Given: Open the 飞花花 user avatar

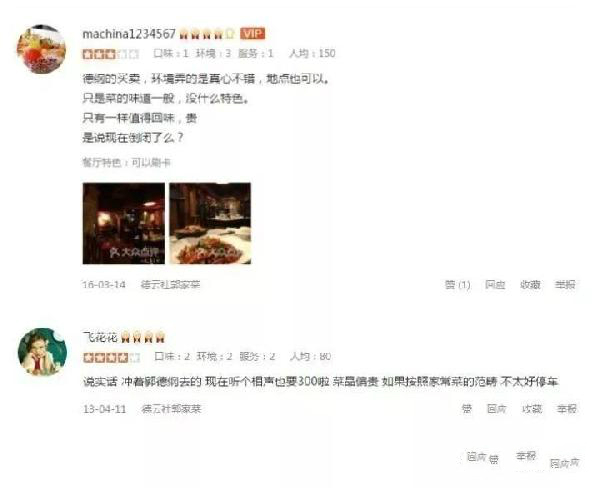Looking at the screenshot, I should [x=42, y=352].
